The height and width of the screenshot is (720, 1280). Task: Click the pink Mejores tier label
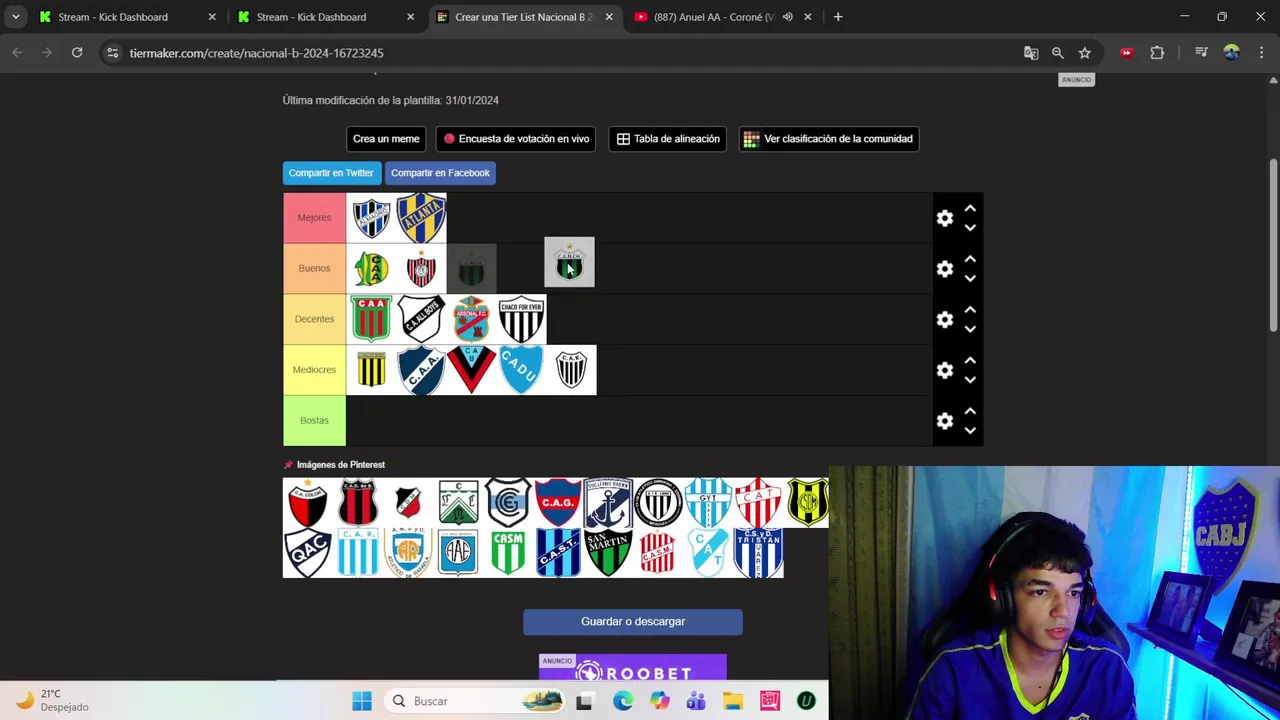click(x=314, y=218)
